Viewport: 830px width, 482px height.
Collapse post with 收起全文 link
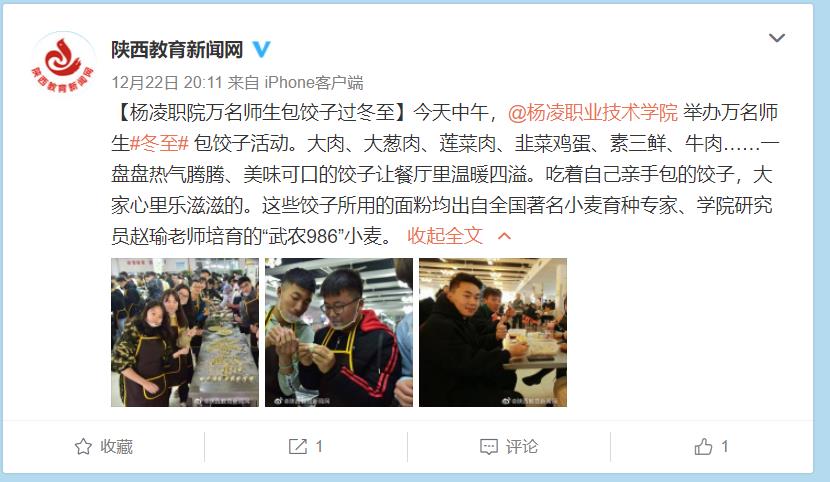445,236
